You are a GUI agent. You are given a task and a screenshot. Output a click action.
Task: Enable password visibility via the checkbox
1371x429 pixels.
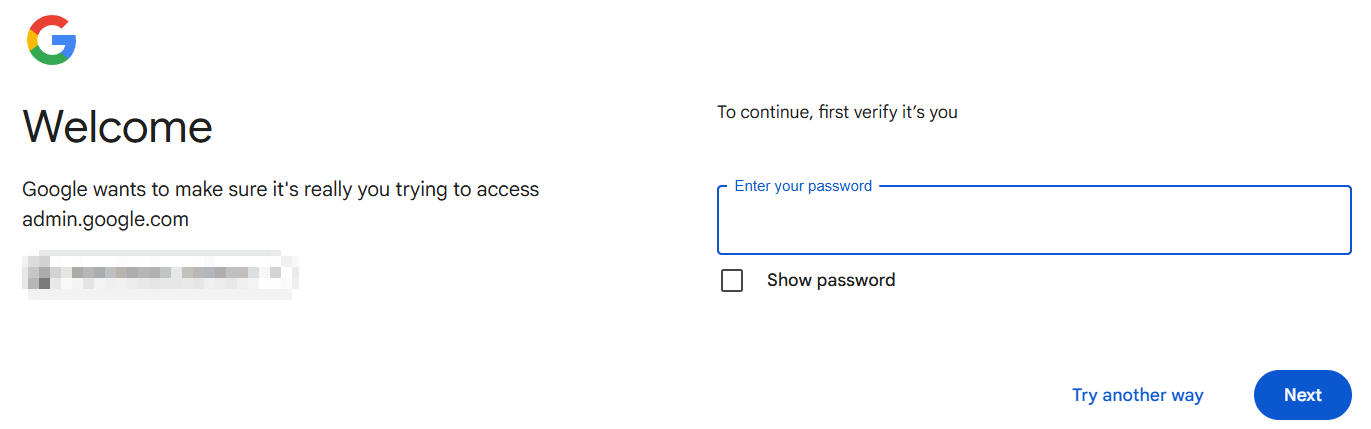[732, 281]
